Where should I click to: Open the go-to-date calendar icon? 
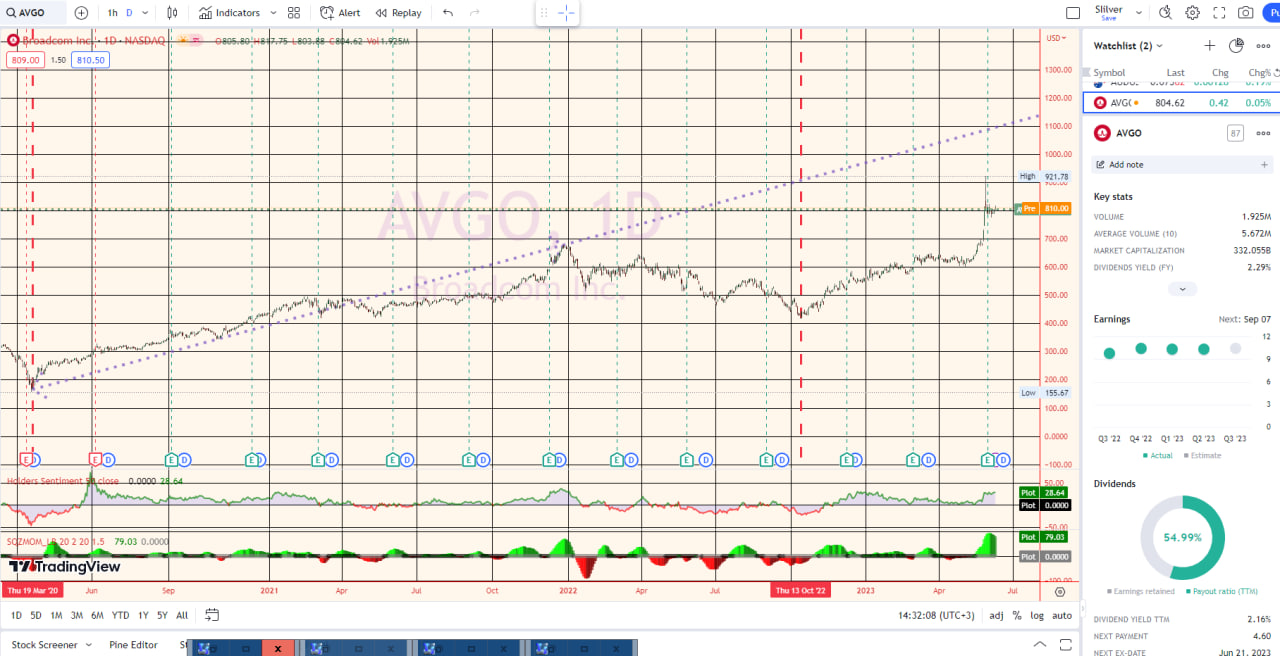tap(212, 615)
